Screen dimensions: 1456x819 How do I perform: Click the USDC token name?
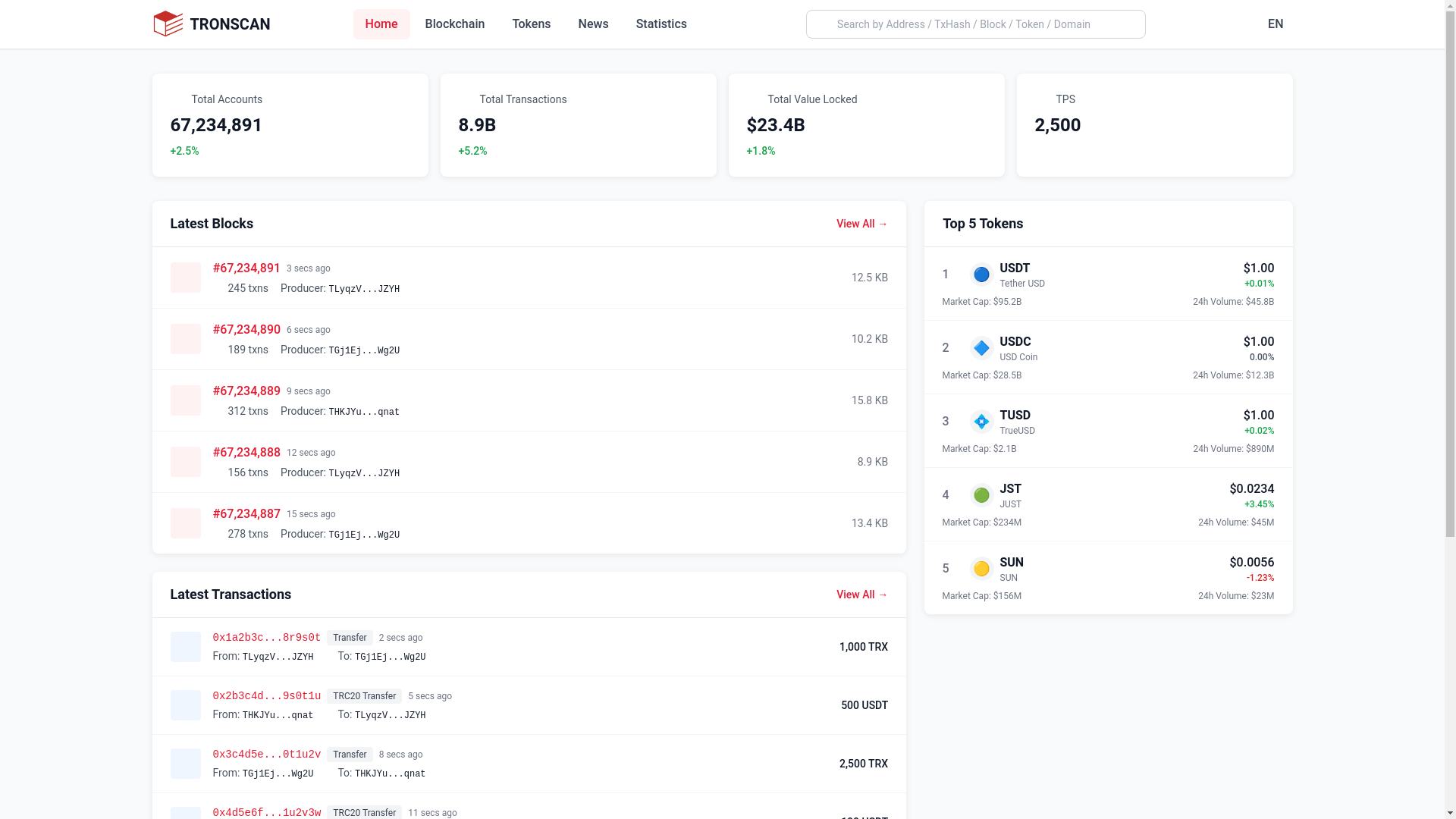[x=1015, y=342]
